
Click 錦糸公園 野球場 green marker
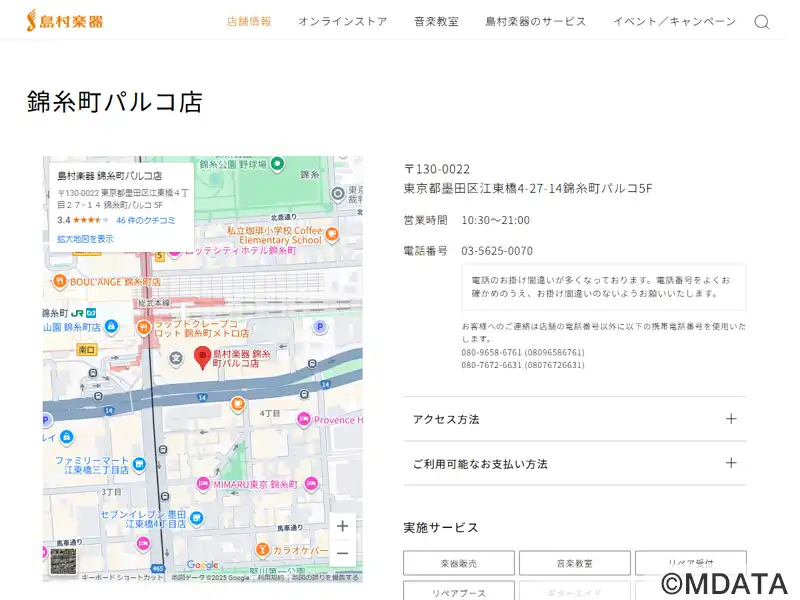pyautogui.click(x=277, y=164)
